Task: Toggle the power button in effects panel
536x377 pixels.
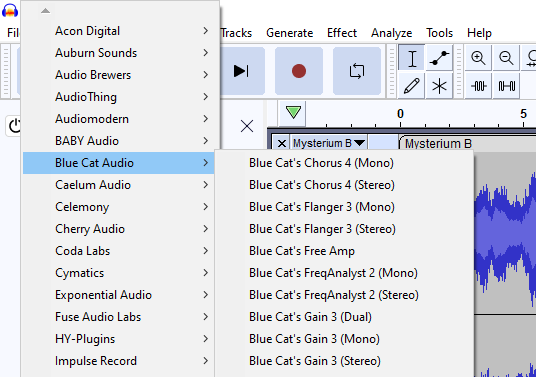Action: pos(14,126)
